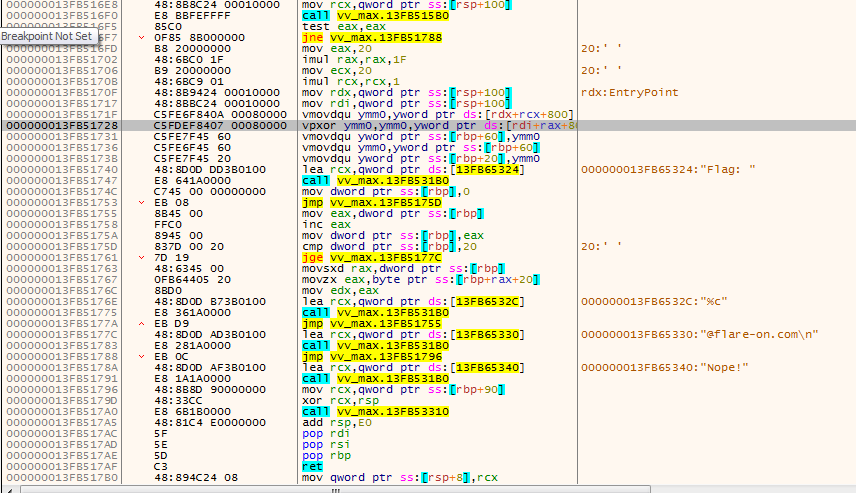Click the vpxor ymm0,ymm0 instruction
The height and width of the screenshot is (493, 856).
pos(439,126)
